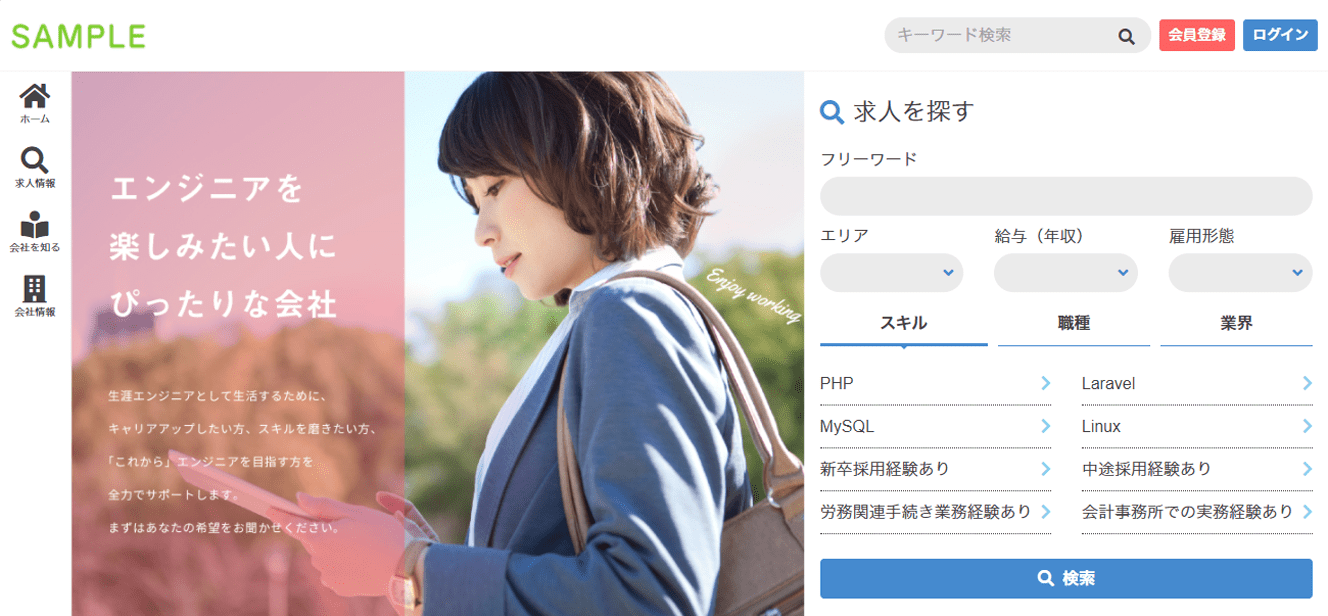This screenshot has width=1328, height=616.
Task: Click the arrow icon beside Laravel
Action: pos(1307,383)
